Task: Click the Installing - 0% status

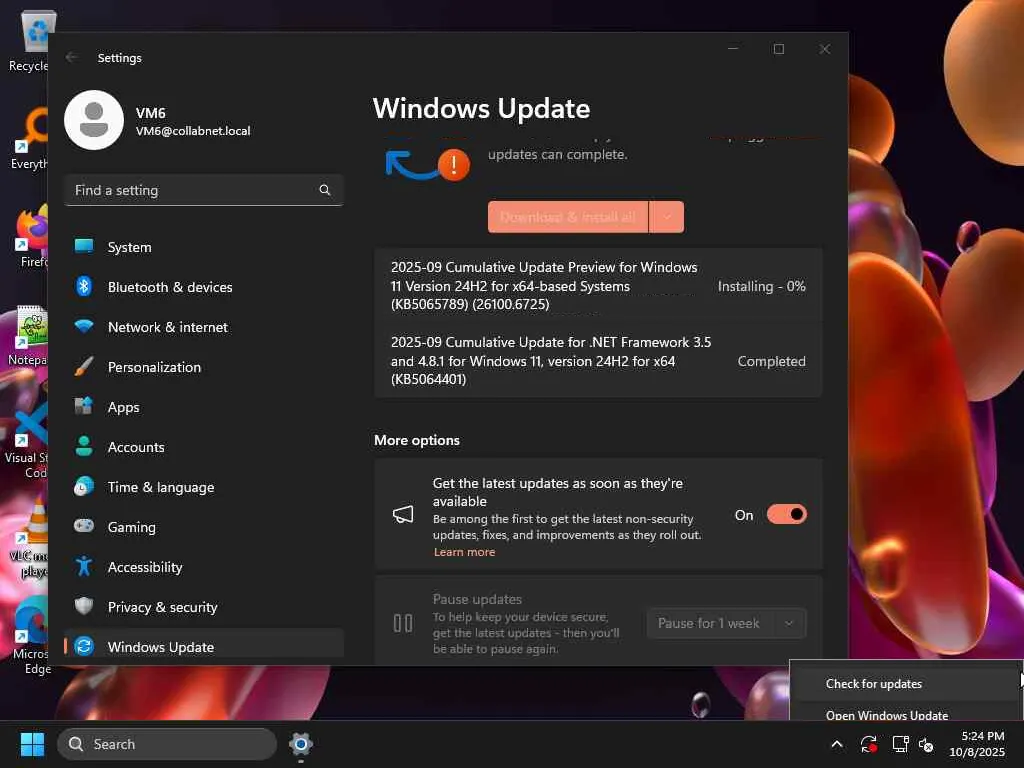Action: (x=761, y=286)
